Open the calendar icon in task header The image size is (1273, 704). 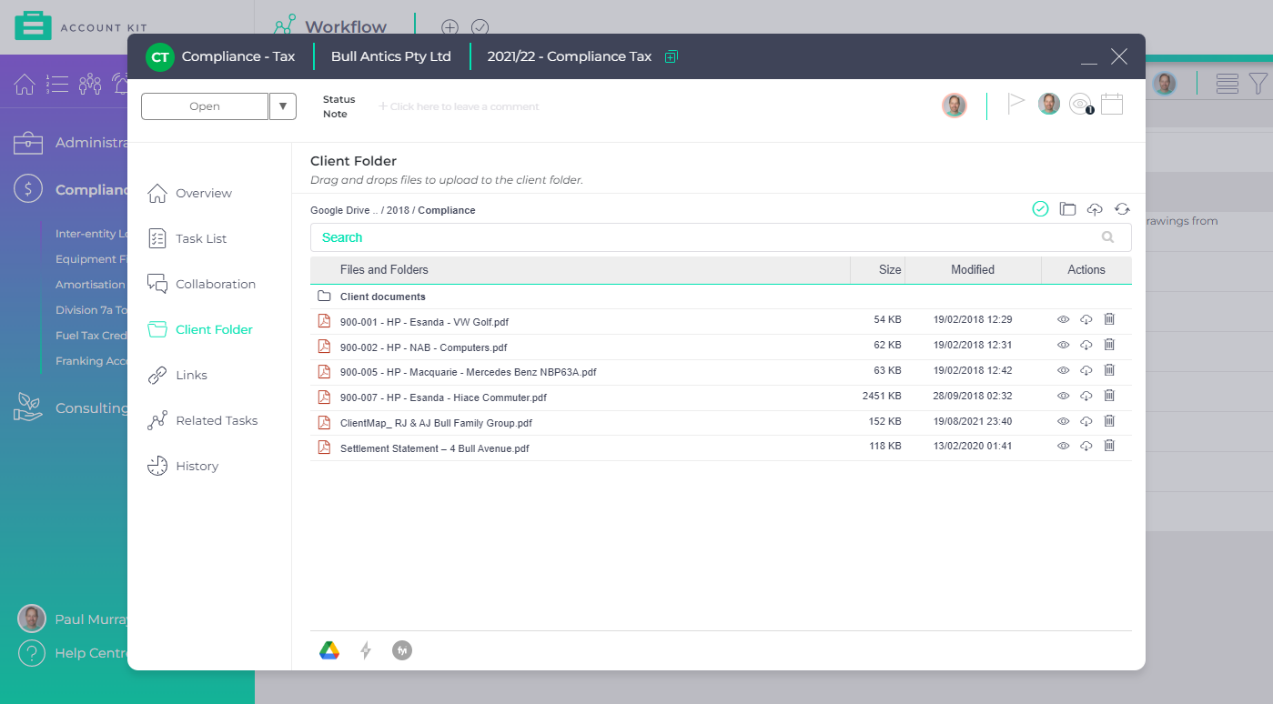point(1112,104)
